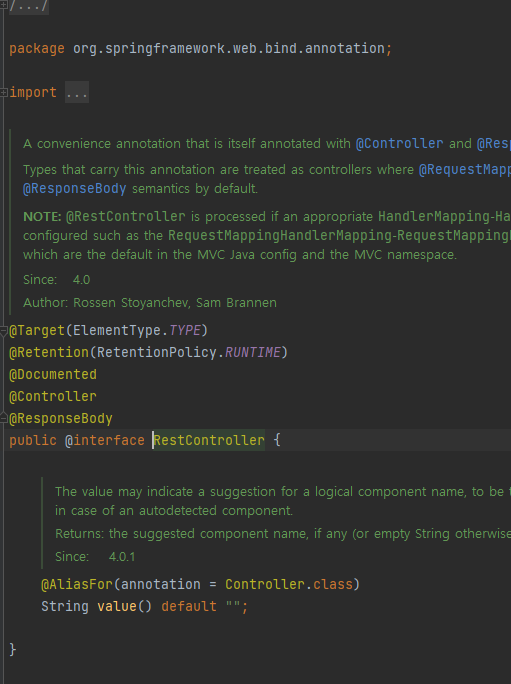Click ElementType in @Target
Image resolution: width=511 pixels, height=684 pixels.
coord(117,331)
